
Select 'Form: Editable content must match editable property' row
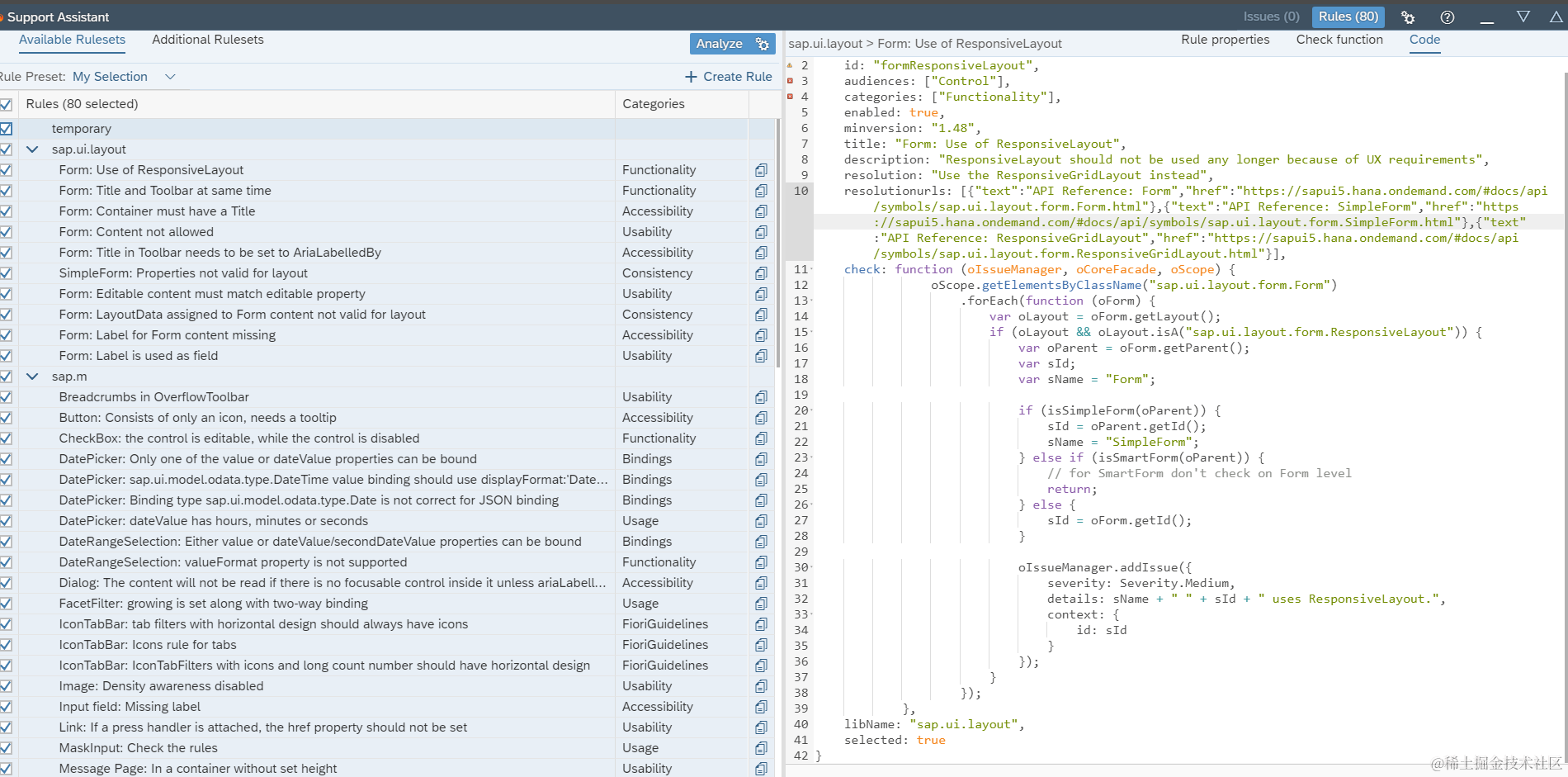pyautogui.click(x=388, y=294)
